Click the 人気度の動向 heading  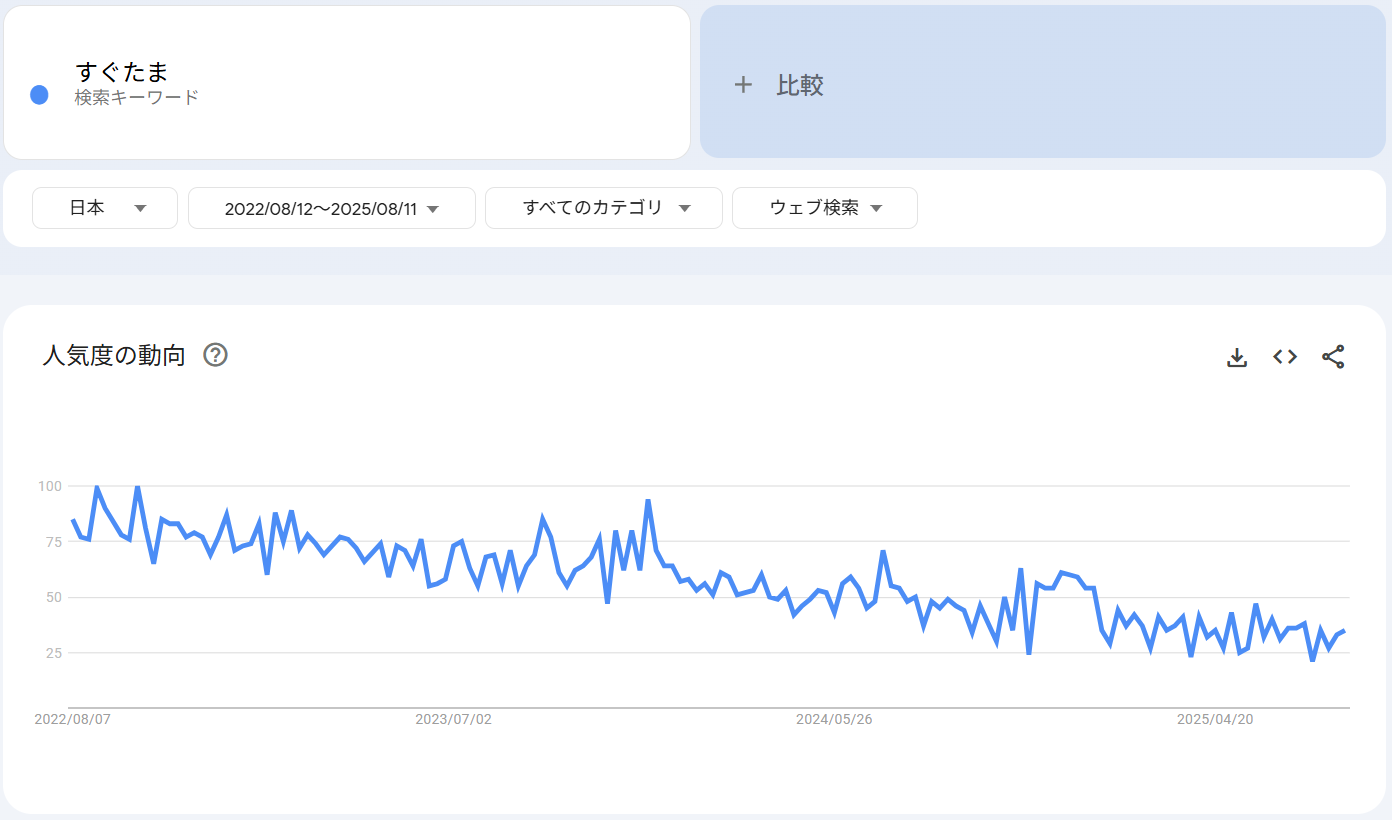[x=114, y=355]
